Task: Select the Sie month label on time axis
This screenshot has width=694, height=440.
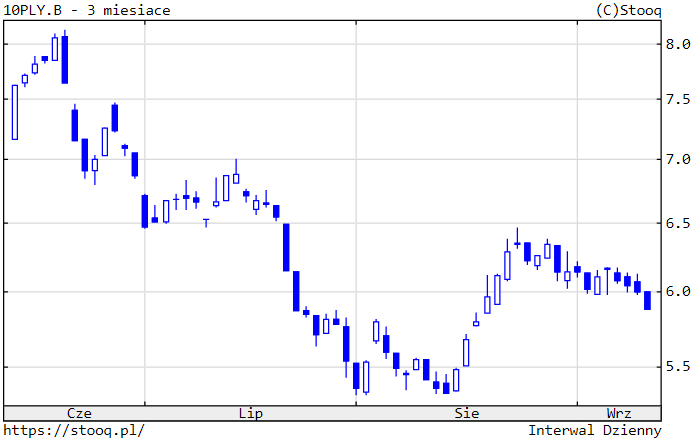Action: tap(466, 412)
